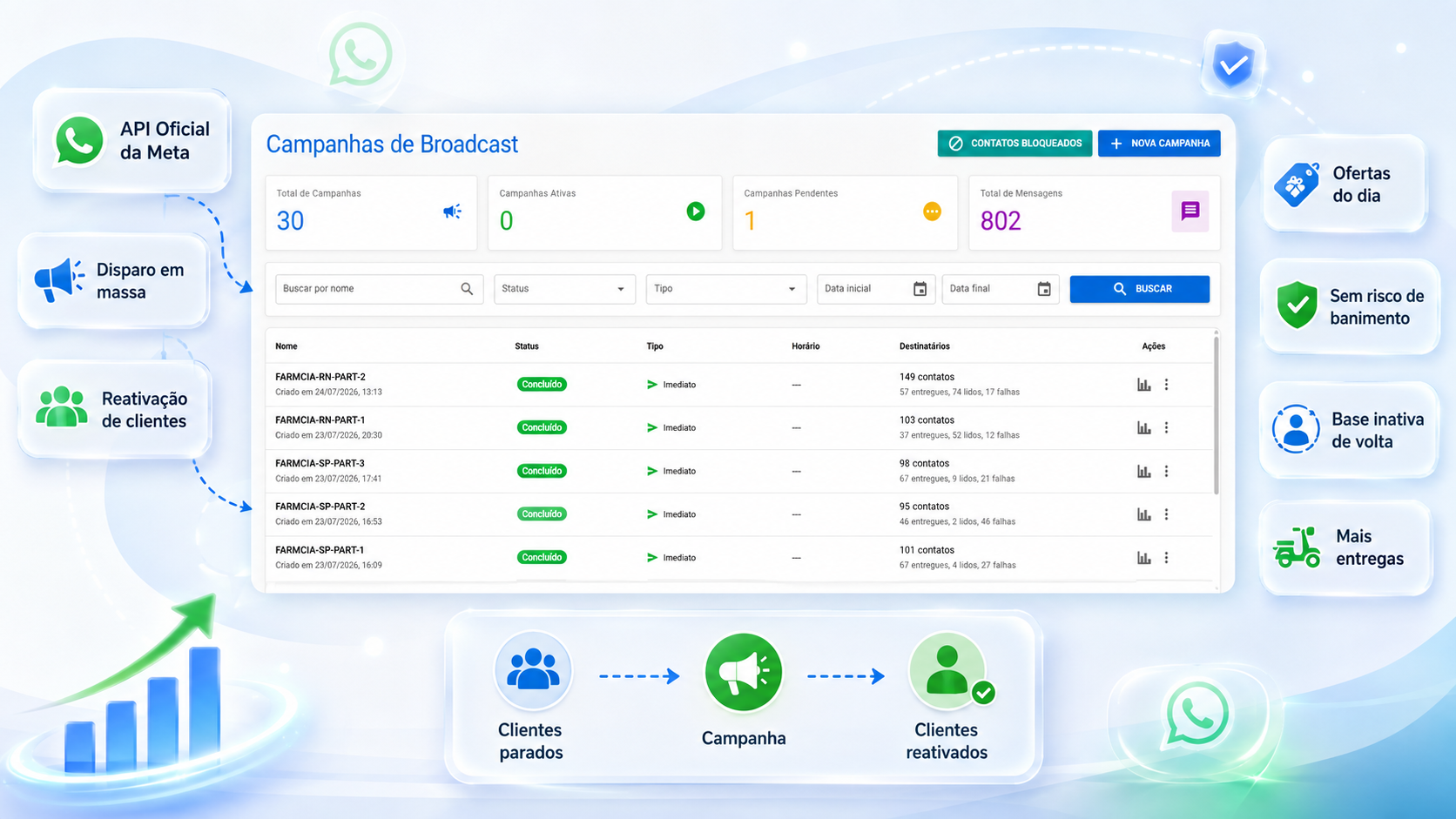Select campaign name FARMCIA-SP-PART-3
The image size is (1456, 819).
pos(320,464)
